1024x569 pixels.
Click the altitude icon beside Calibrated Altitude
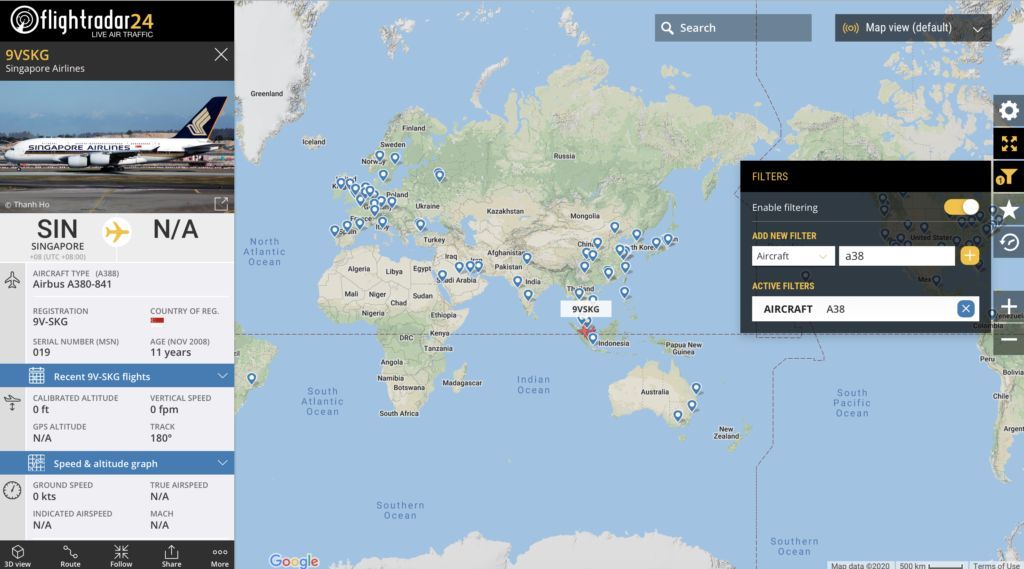click(12, 402)
